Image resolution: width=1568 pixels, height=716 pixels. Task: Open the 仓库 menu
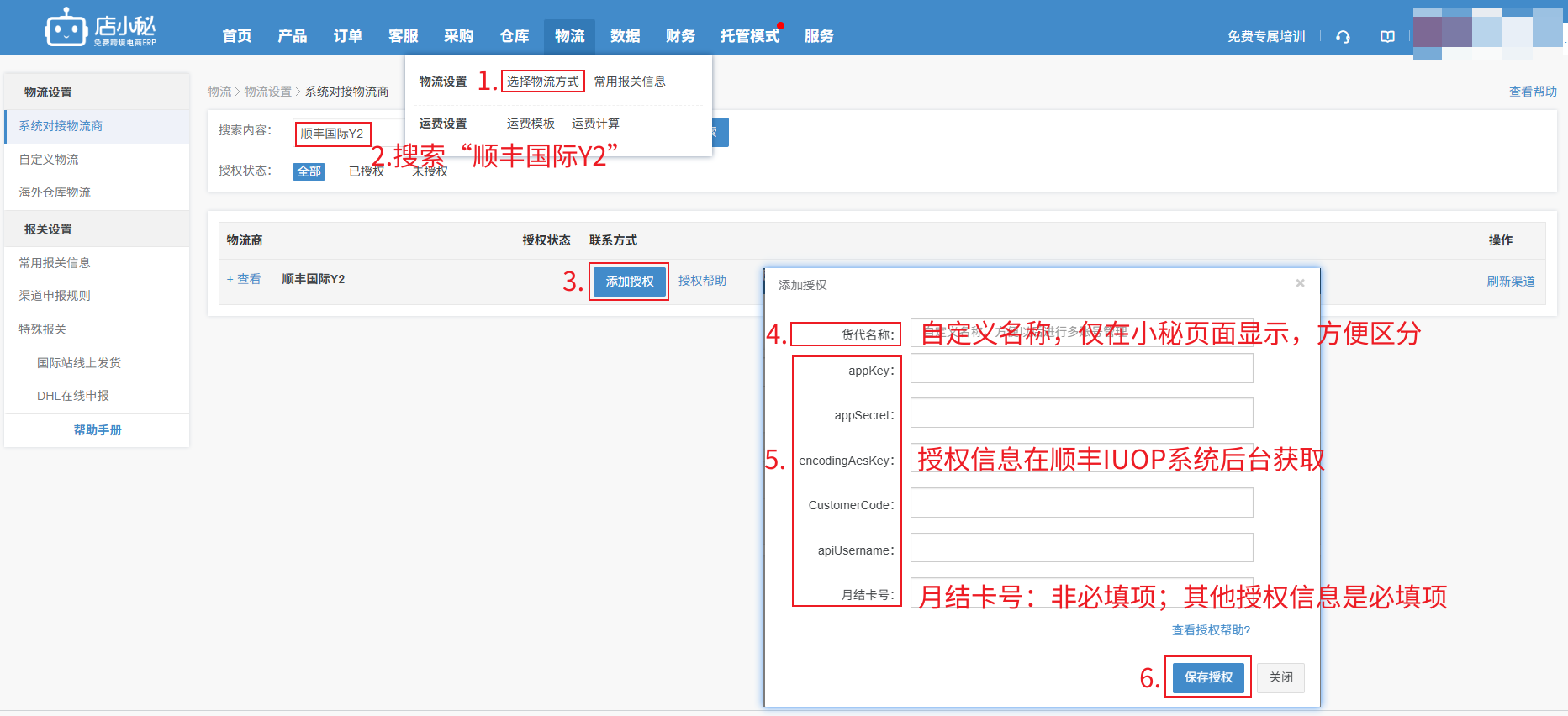[515, 36]
